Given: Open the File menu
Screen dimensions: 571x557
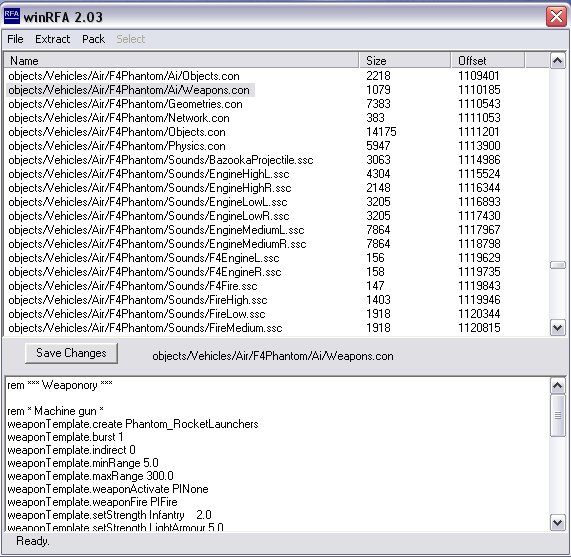Looking at the screenshot, I should 15,39.
